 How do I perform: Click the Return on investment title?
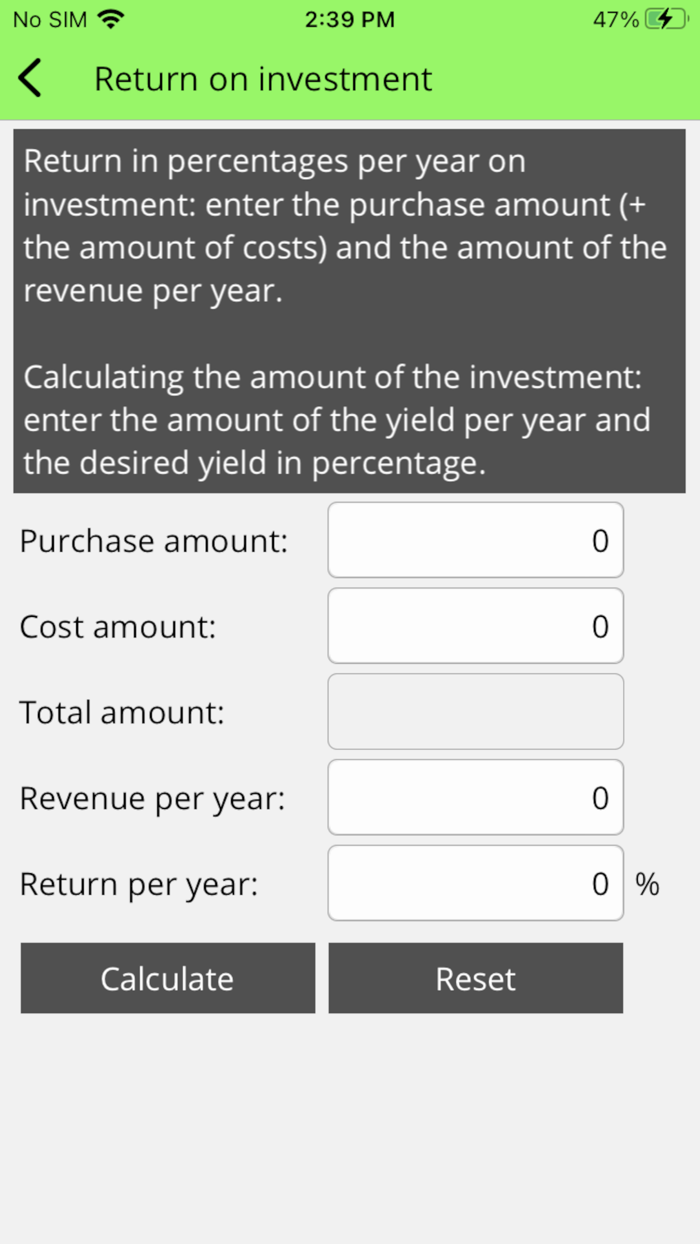(262, 78)
